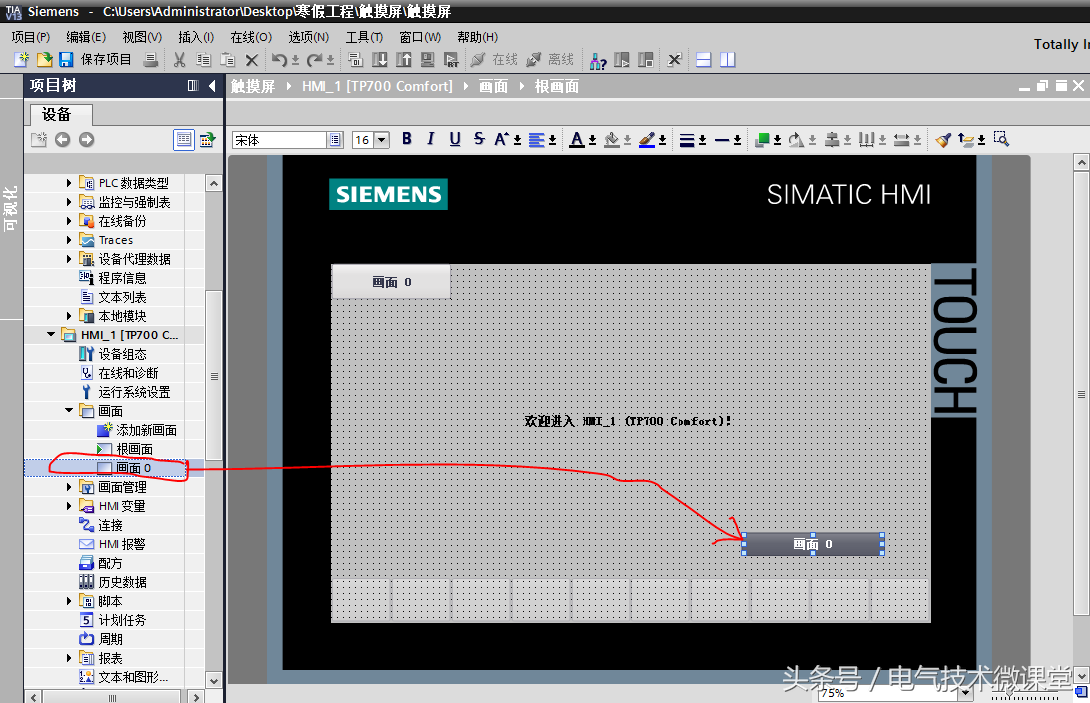Select the dark 画面 0 button on canvas
This screenshot has height=703, width=1090.
[813, 544]
